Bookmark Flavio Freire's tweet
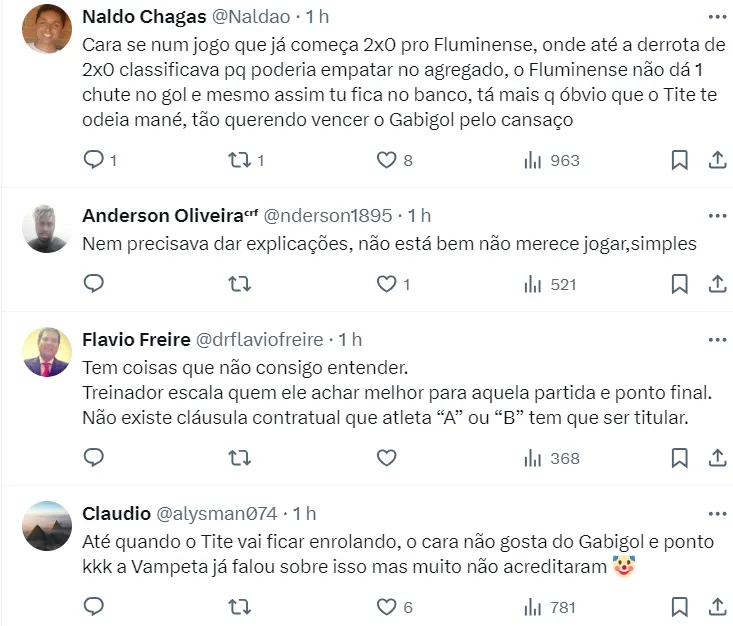This screenshot has height=626, width=733. pos(679,458)
